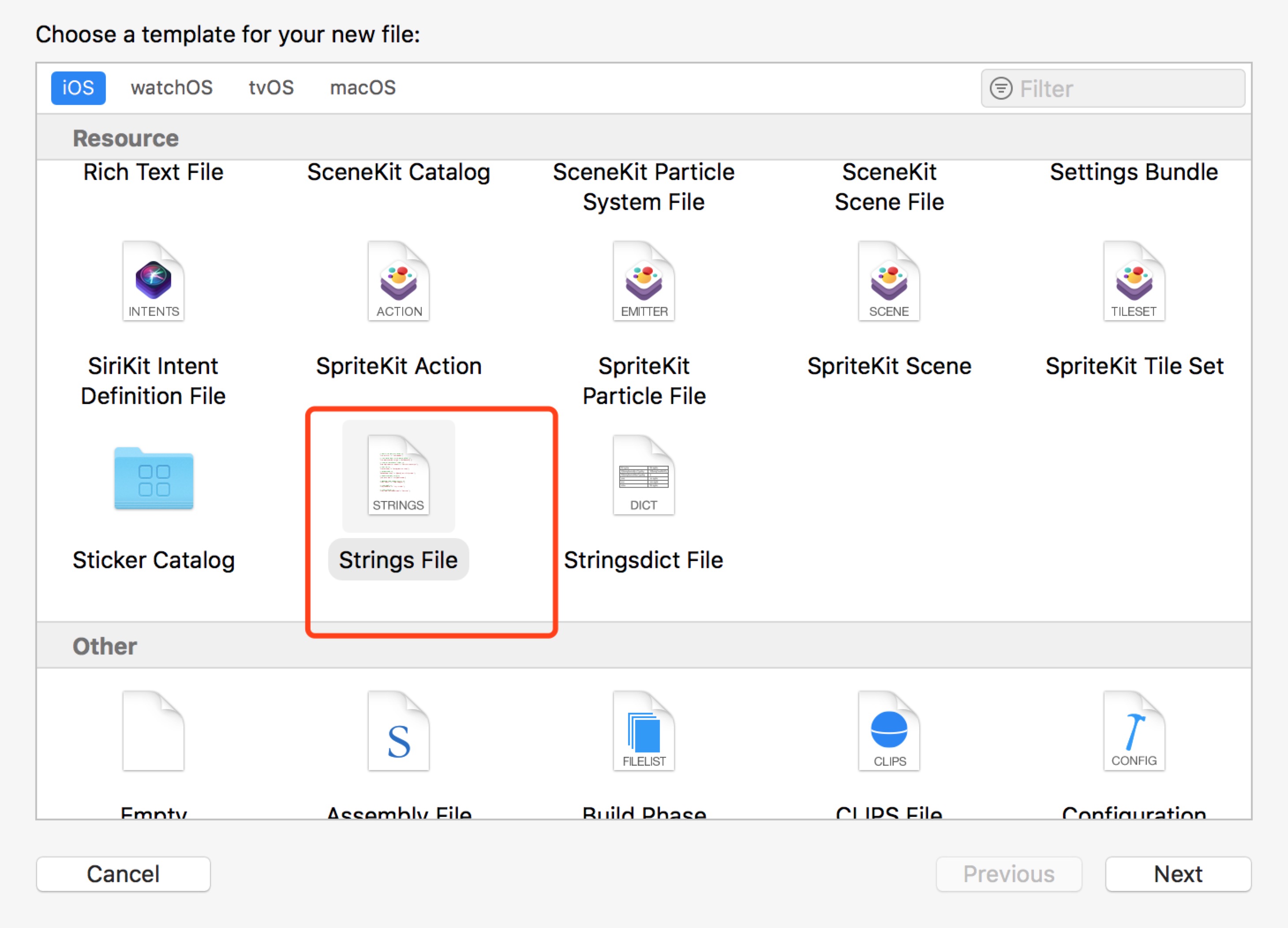Select the Assembly File icon

coord(398,731)
